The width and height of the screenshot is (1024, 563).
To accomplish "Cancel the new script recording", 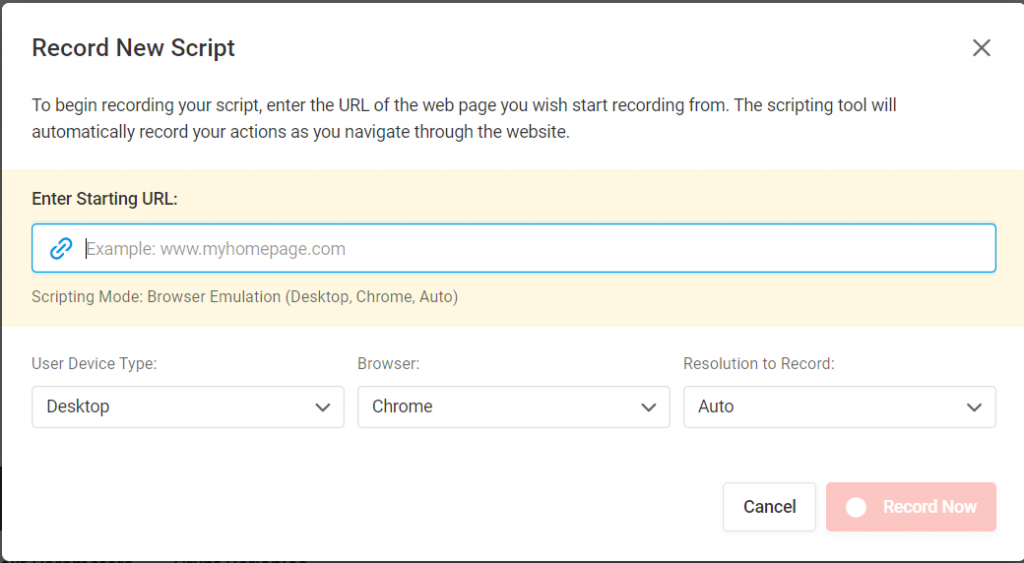I will (769, 507).
